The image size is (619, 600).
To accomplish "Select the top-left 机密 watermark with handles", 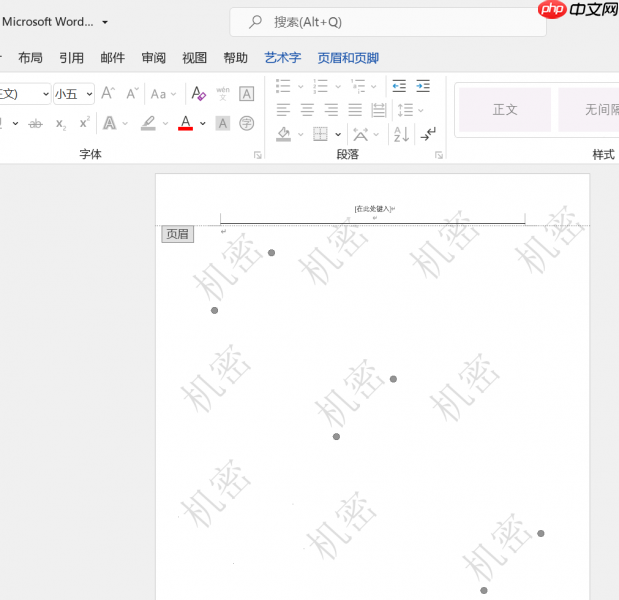I will point(228,268).
